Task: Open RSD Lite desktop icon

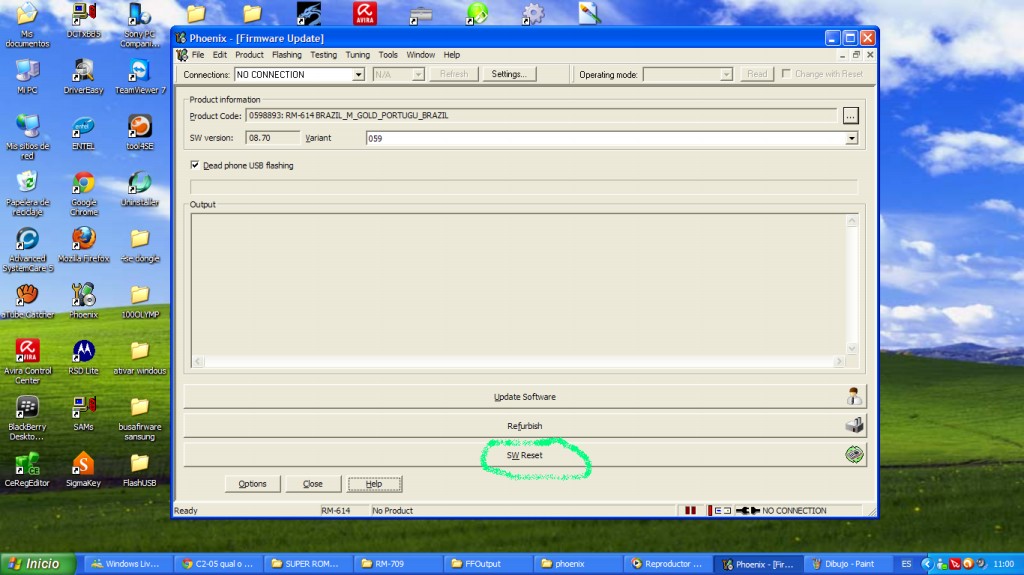Action: 84,357
